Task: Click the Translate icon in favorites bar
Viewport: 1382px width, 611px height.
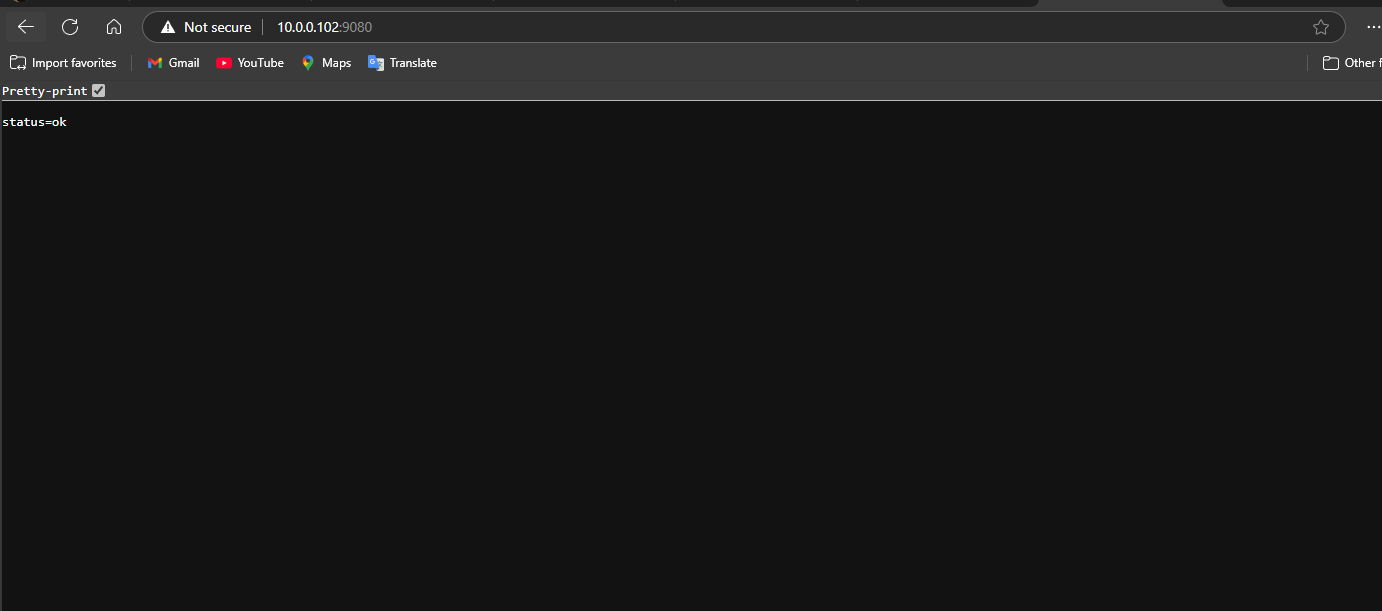Action: point(376,63)
